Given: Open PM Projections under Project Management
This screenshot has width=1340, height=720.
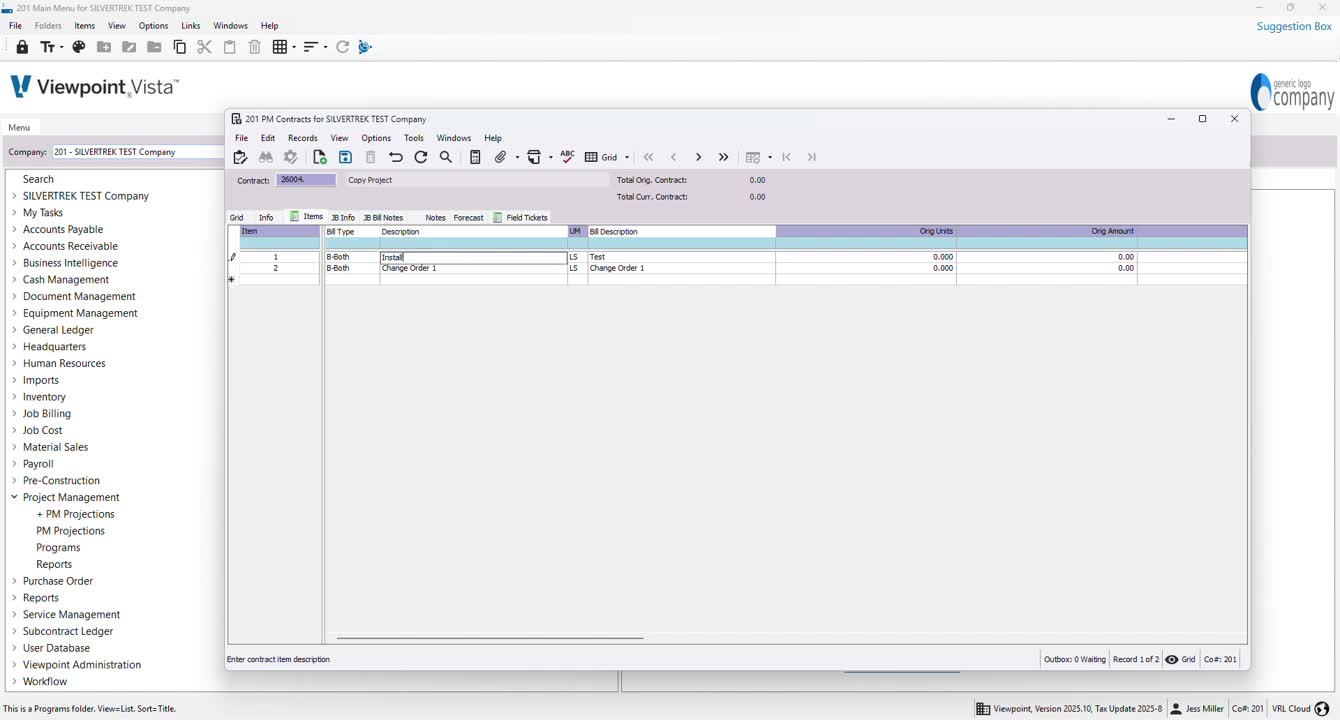Looking at the screenshot, I should 70,531.
